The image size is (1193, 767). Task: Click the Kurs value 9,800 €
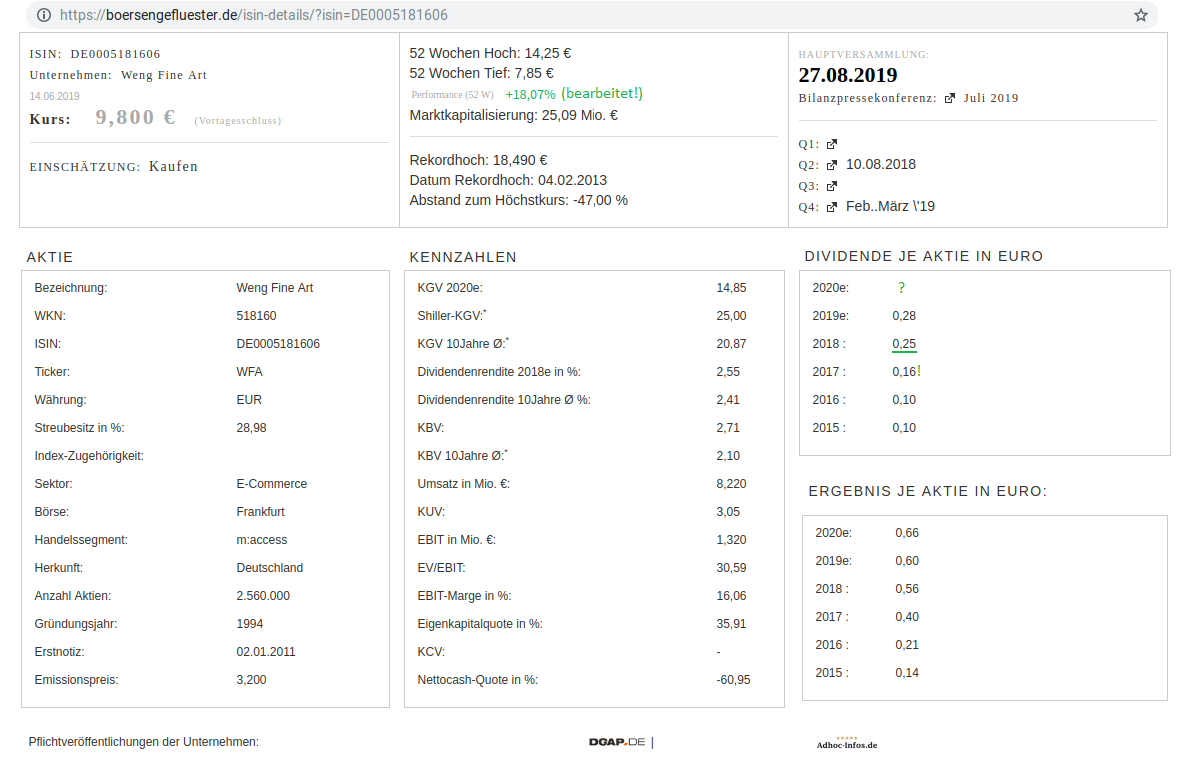click(x=135, y=117)
